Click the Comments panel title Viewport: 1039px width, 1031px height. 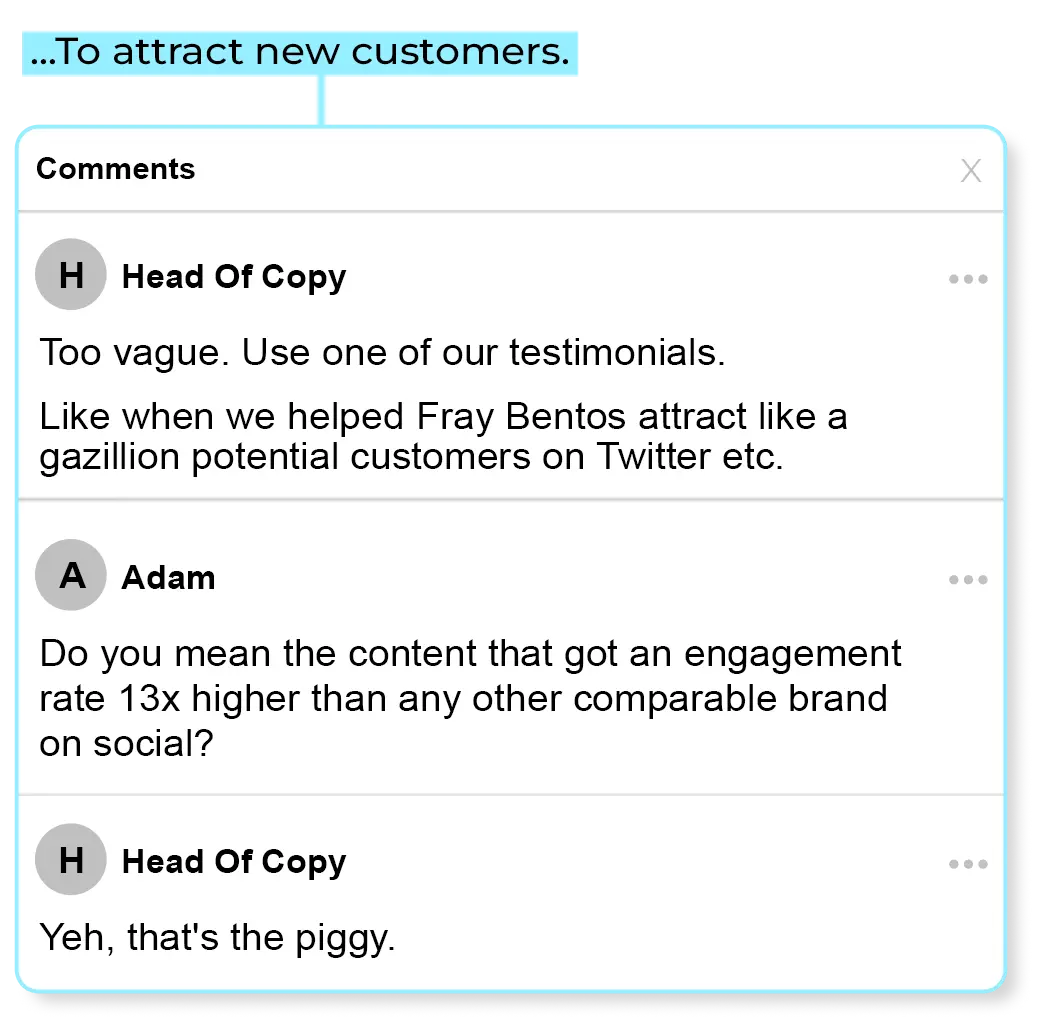(115, 169)
